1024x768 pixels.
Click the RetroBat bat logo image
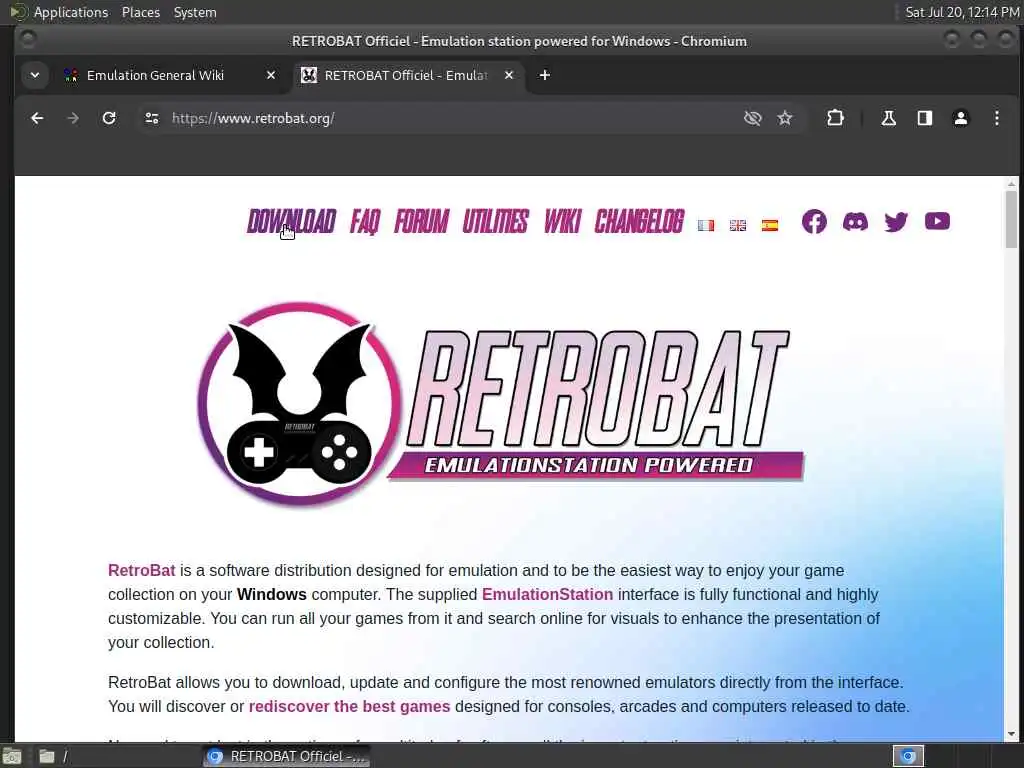tap(299, 404)
